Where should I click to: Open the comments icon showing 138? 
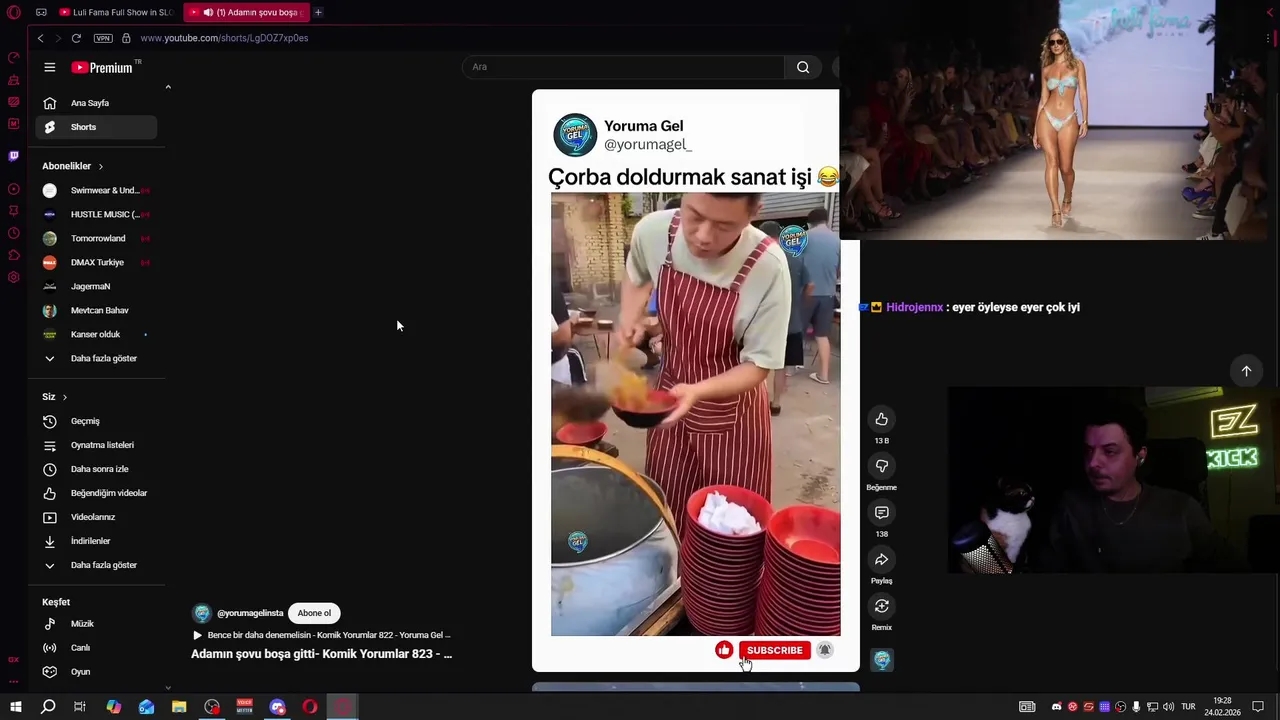point(881,513)
